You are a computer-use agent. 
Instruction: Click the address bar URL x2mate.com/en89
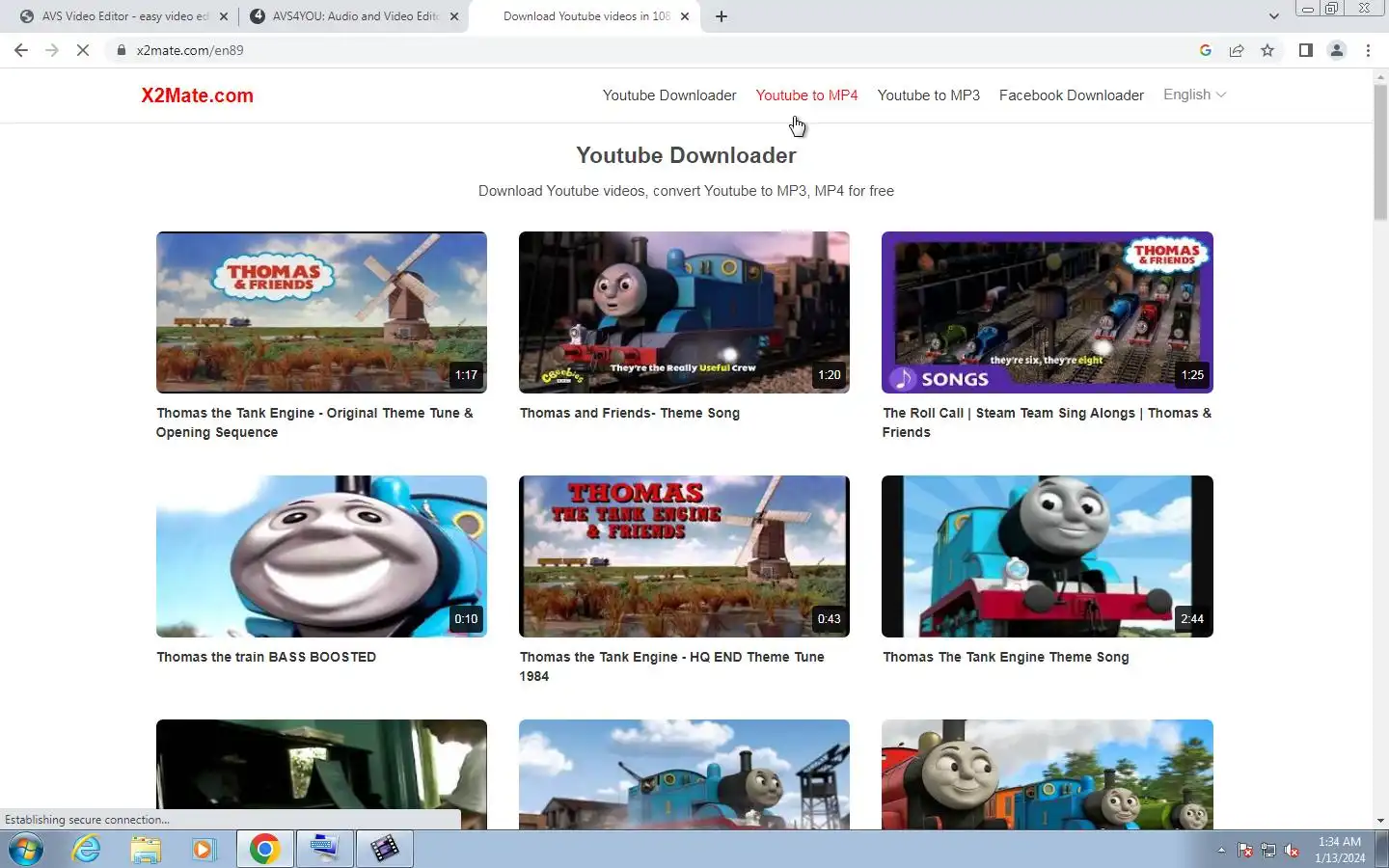[x=190, y=50]
